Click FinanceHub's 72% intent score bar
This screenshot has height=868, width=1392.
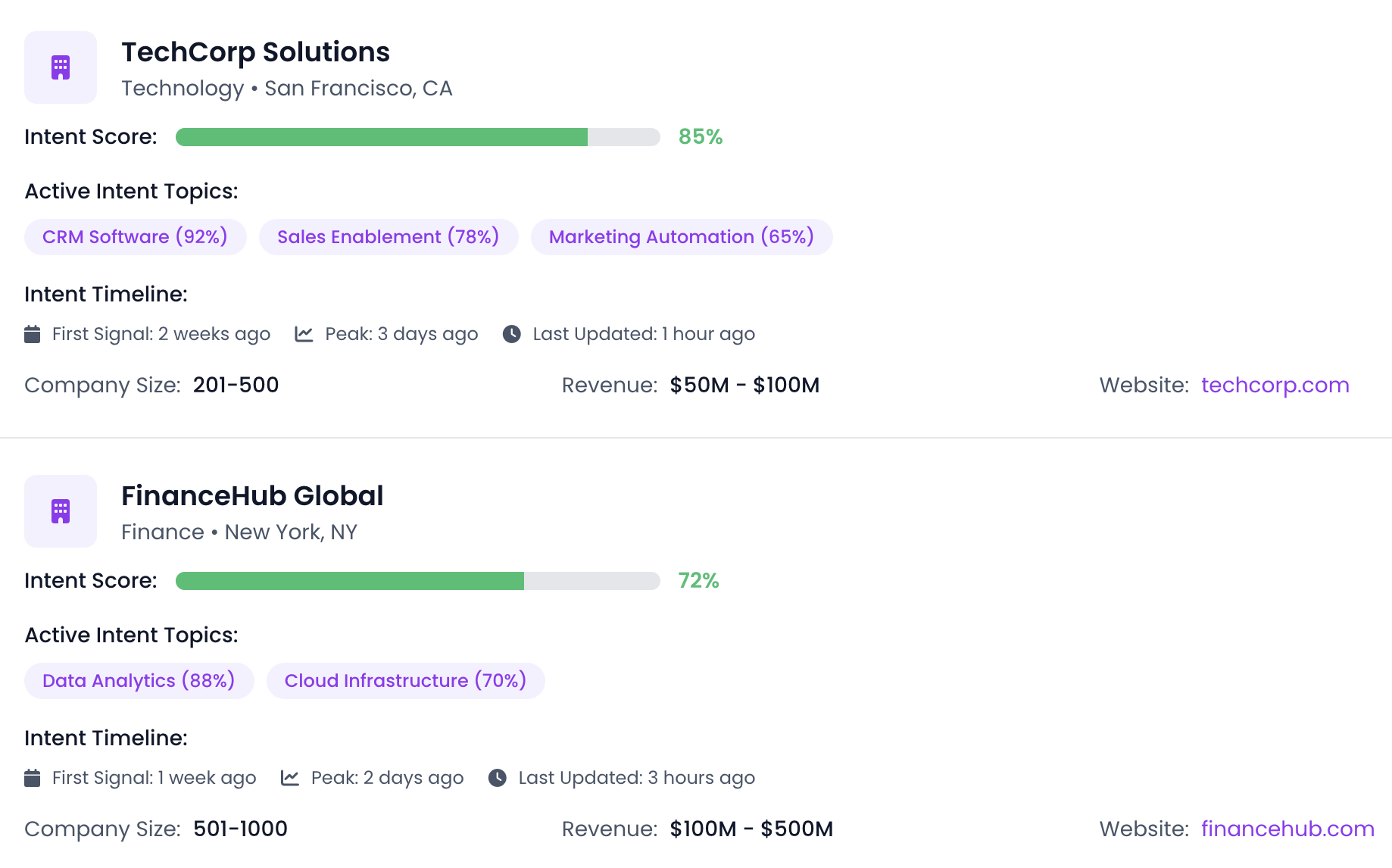coord(417,581)
